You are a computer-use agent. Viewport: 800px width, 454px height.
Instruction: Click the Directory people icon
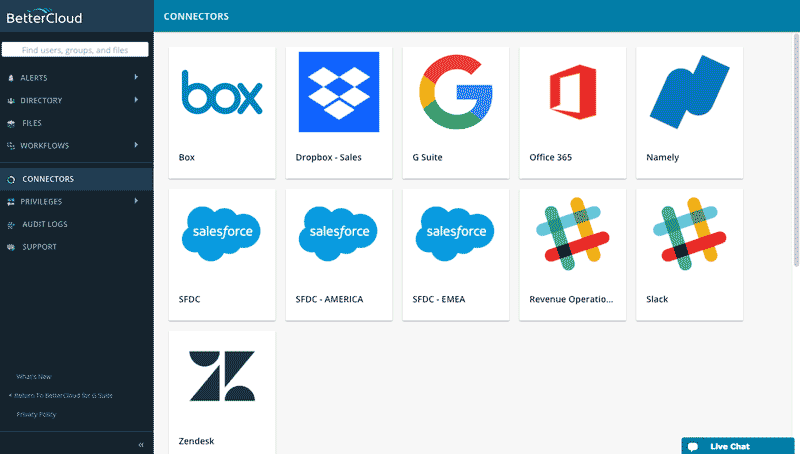tap(11, 101)
